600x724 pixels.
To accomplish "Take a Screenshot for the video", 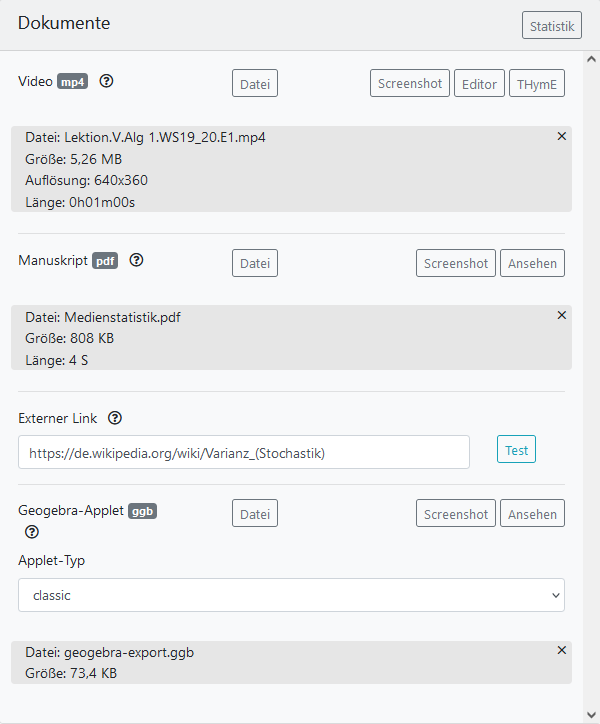I will 410,84.
